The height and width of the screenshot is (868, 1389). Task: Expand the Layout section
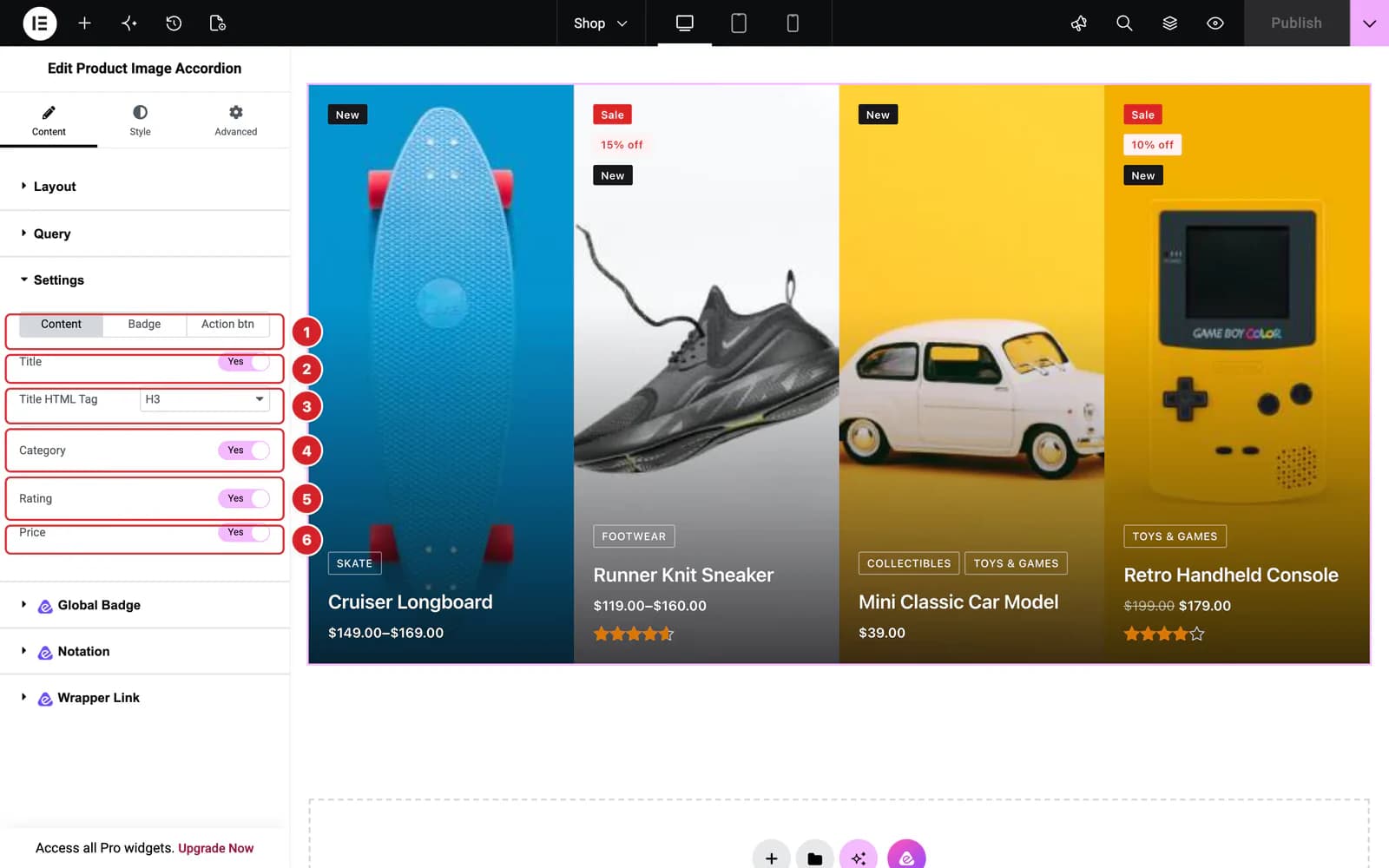pos(144,187)
